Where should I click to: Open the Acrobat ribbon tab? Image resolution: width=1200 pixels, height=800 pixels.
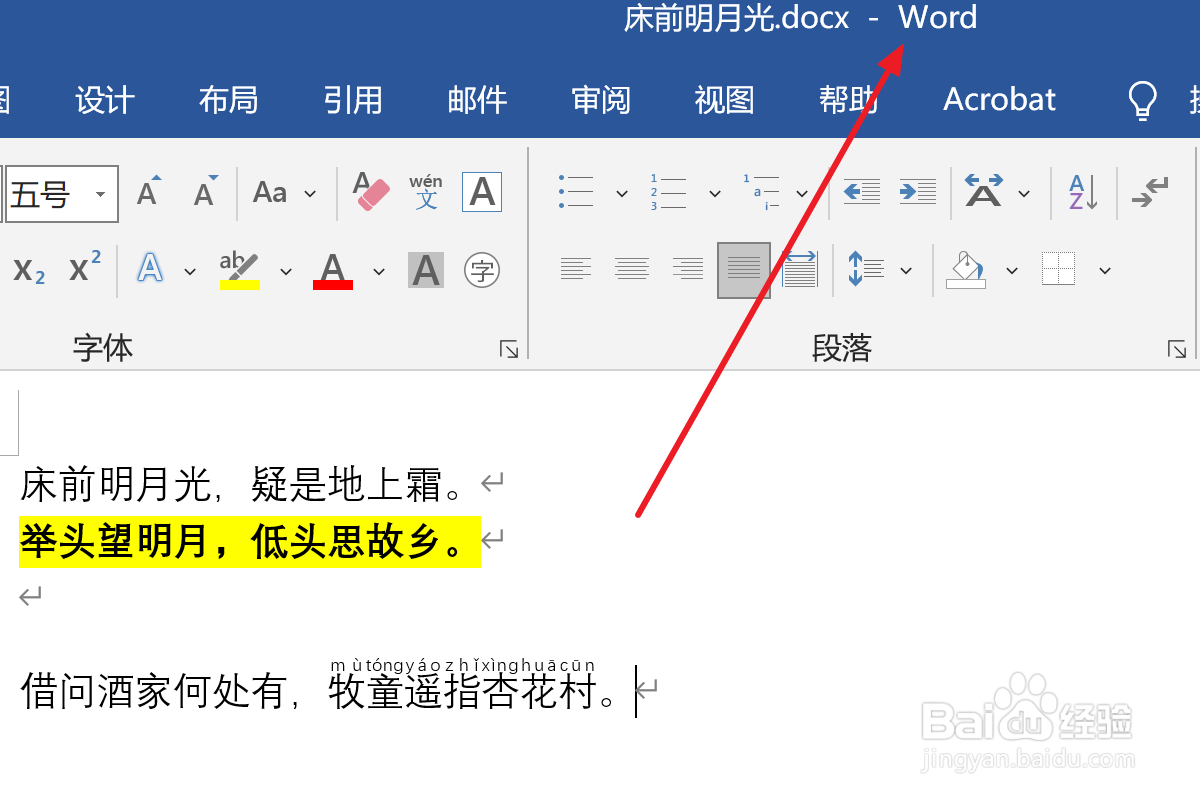coord(998,99)
